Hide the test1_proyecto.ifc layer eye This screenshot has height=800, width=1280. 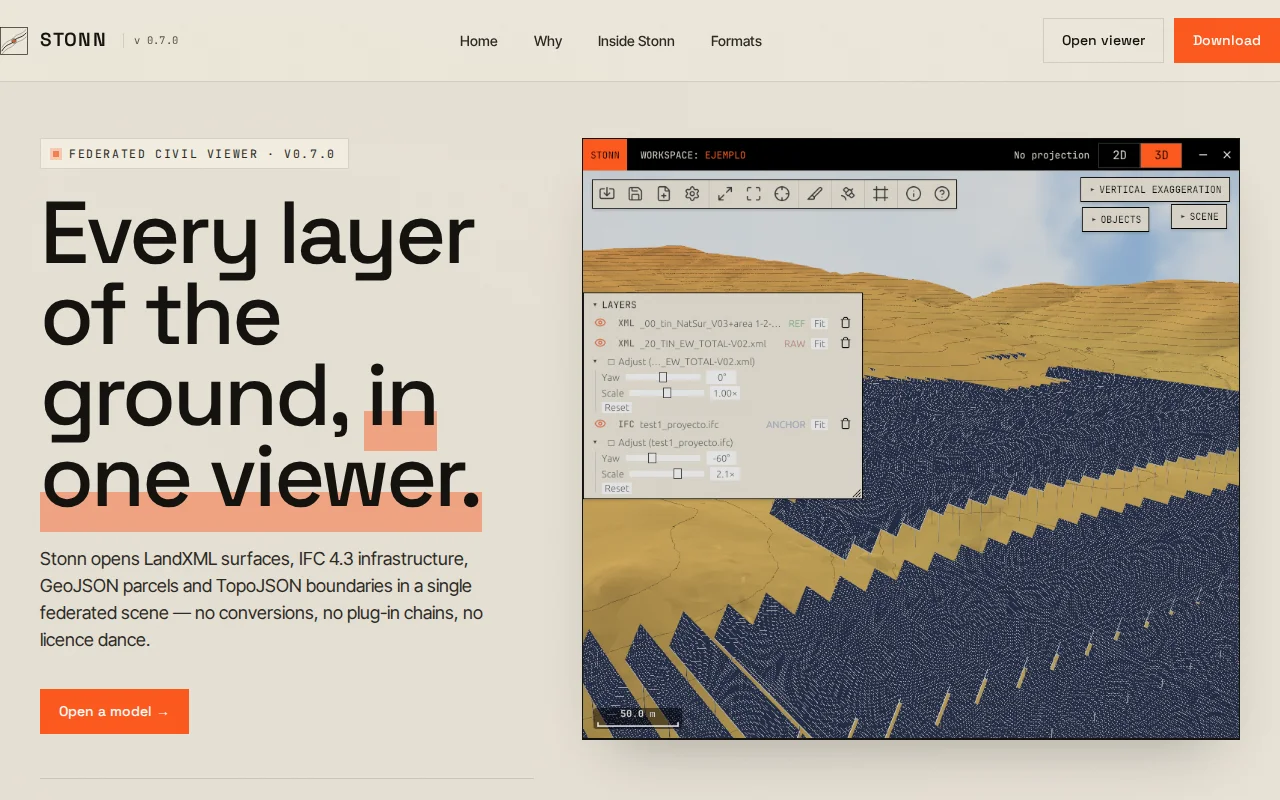pos(600,424)
